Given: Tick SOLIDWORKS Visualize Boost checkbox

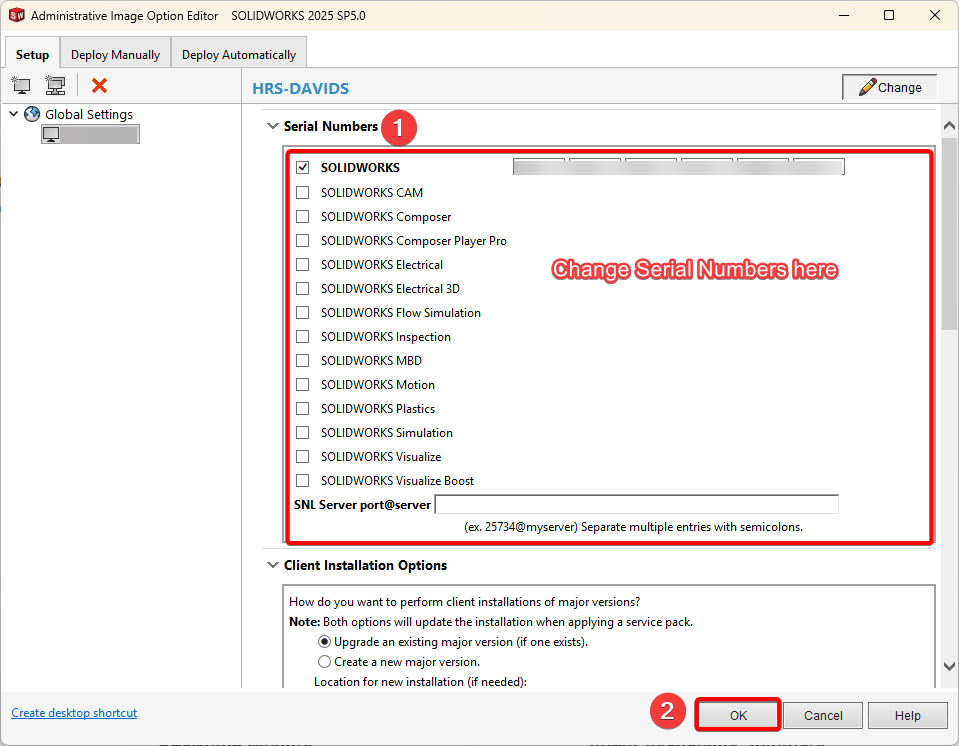Looking at the screenshot, I should (302, 480).
